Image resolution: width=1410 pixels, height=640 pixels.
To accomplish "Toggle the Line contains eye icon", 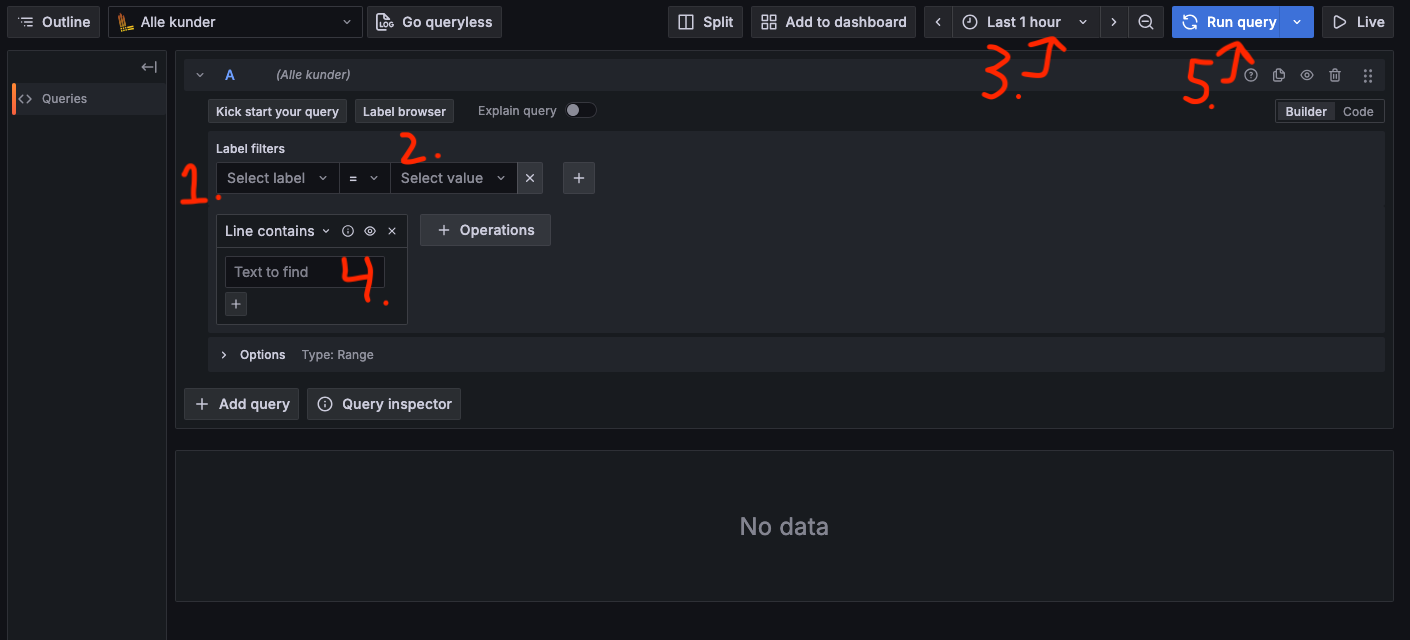I will (370, 231).
